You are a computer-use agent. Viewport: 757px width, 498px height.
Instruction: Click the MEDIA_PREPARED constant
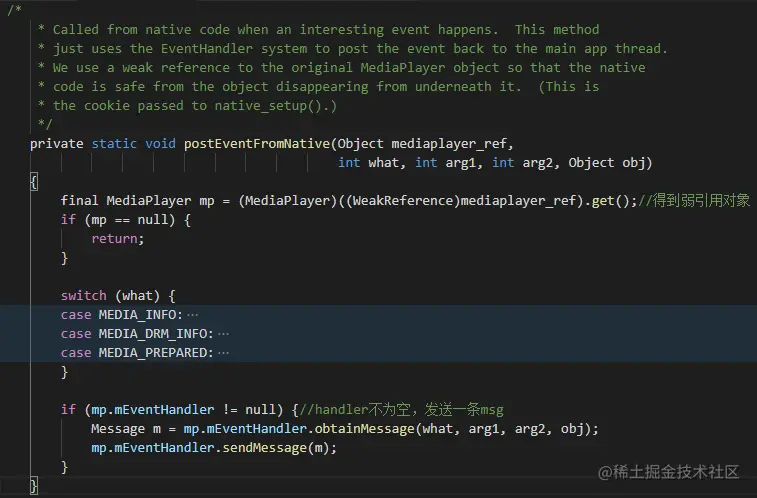(153, 353)
